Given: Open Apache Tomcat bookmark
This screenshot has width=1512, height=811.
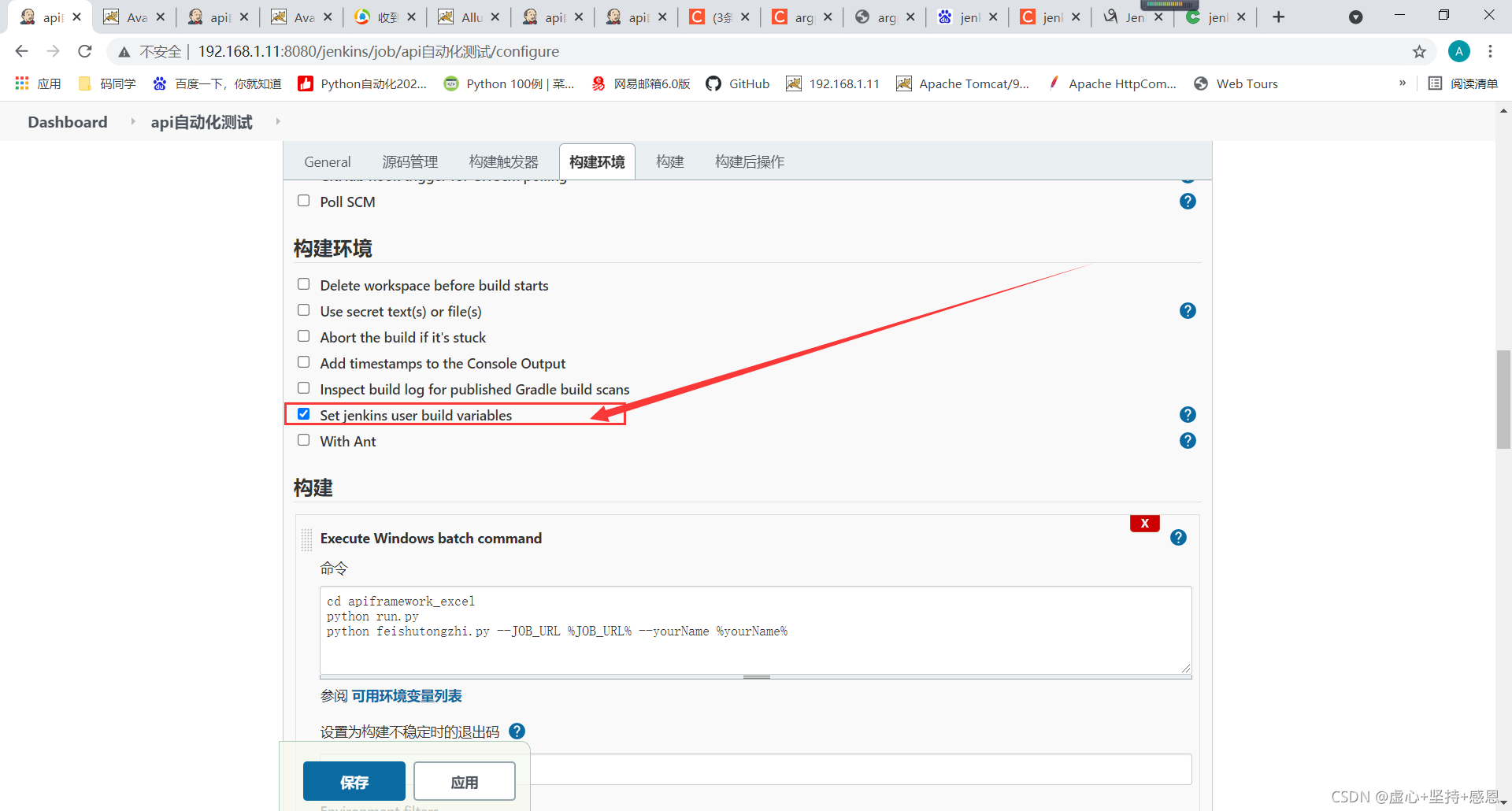Looking at the screenshot, I should (x=962, y=83).
